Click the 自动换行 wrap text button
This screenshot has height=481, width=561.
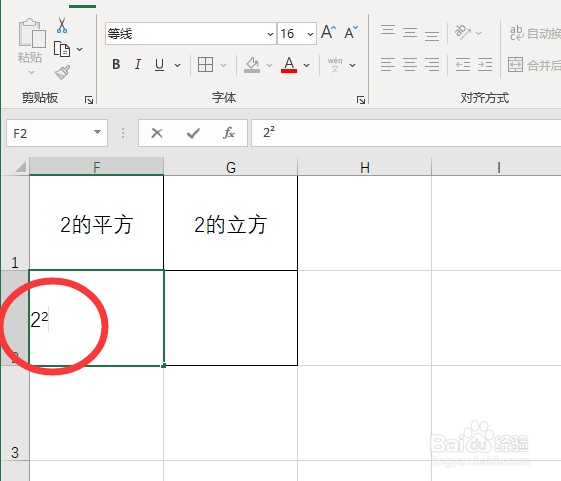(535, 33)
